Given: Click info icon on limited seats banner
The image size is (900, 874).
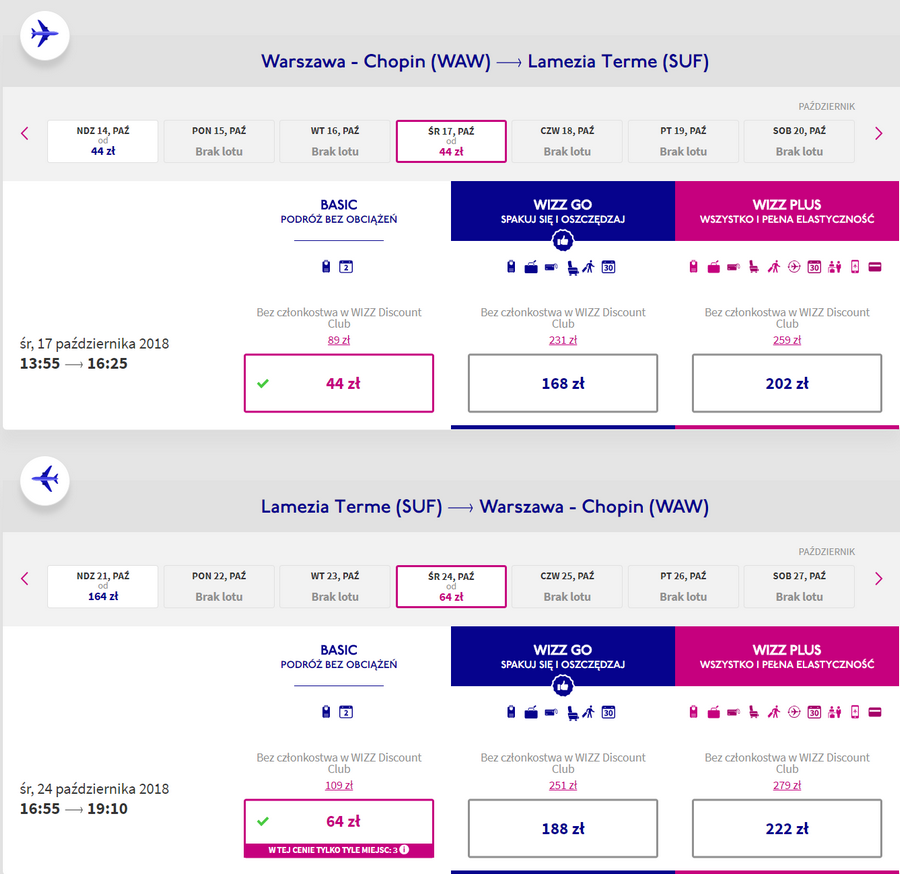Looking at the screenshot, I should point(404,849).
